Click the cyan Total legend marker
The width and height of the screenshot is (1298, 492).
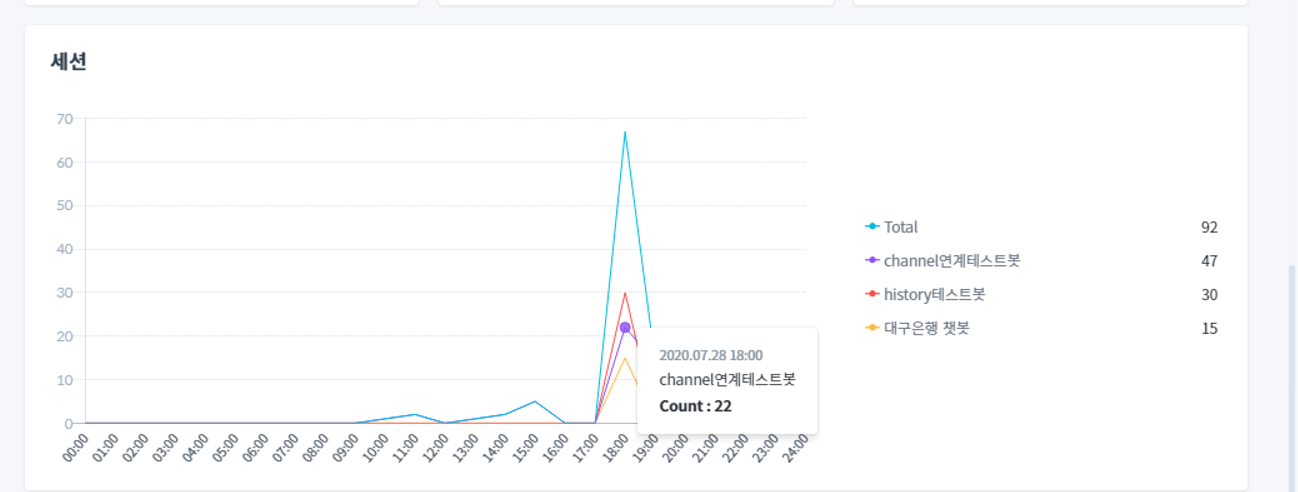click(872, 227)
